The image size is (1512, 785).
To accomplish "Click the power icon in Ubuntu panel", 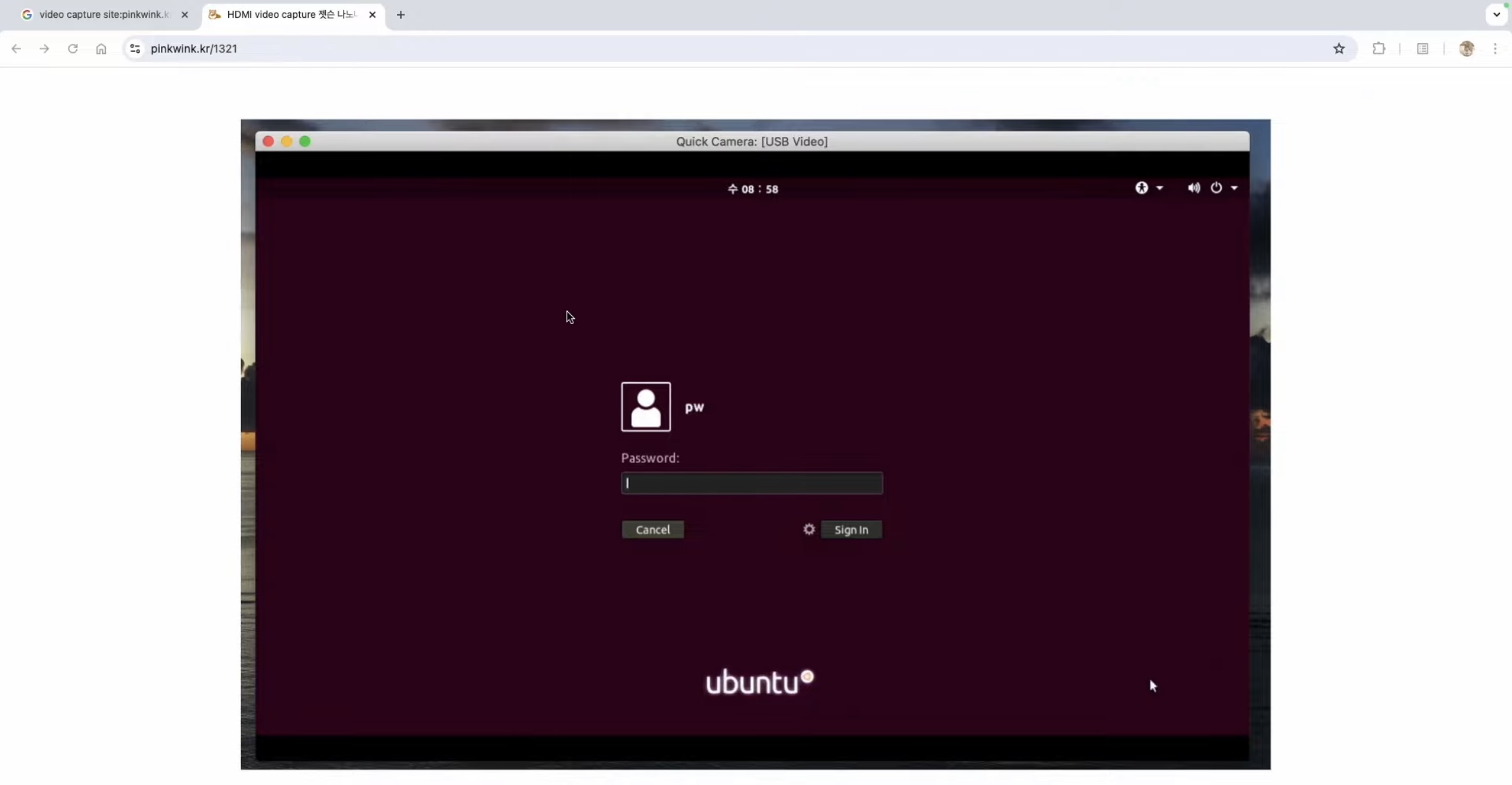I will point(1216,188).
